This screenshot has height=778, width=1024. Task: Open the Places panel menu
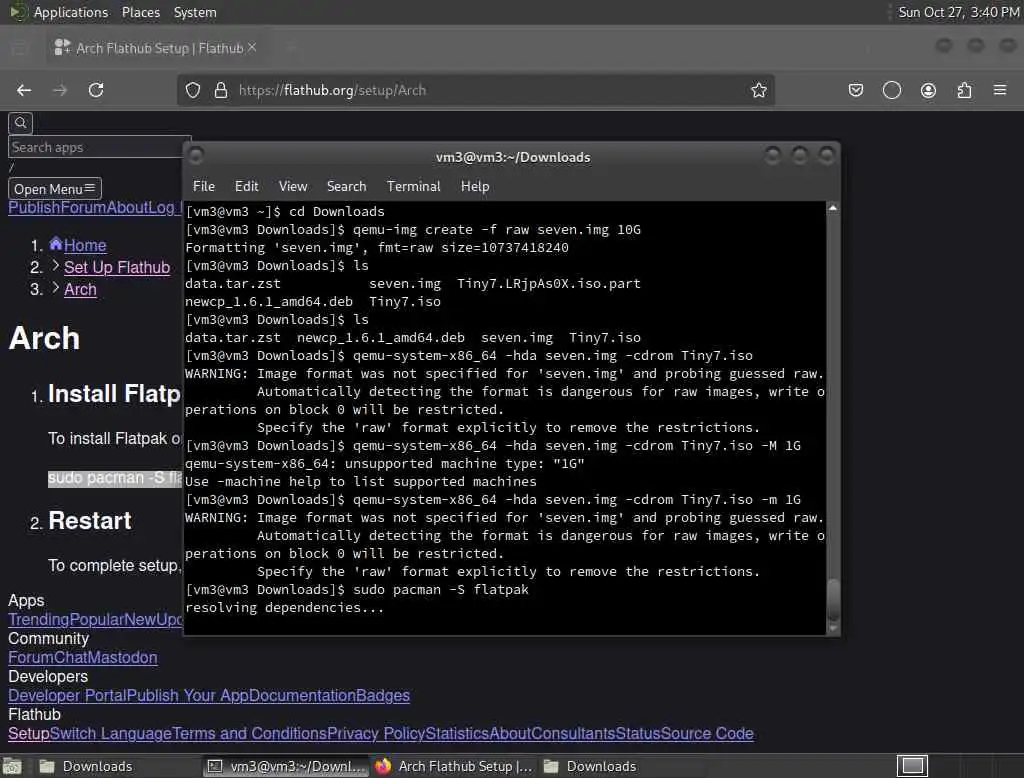click(140, 12)
